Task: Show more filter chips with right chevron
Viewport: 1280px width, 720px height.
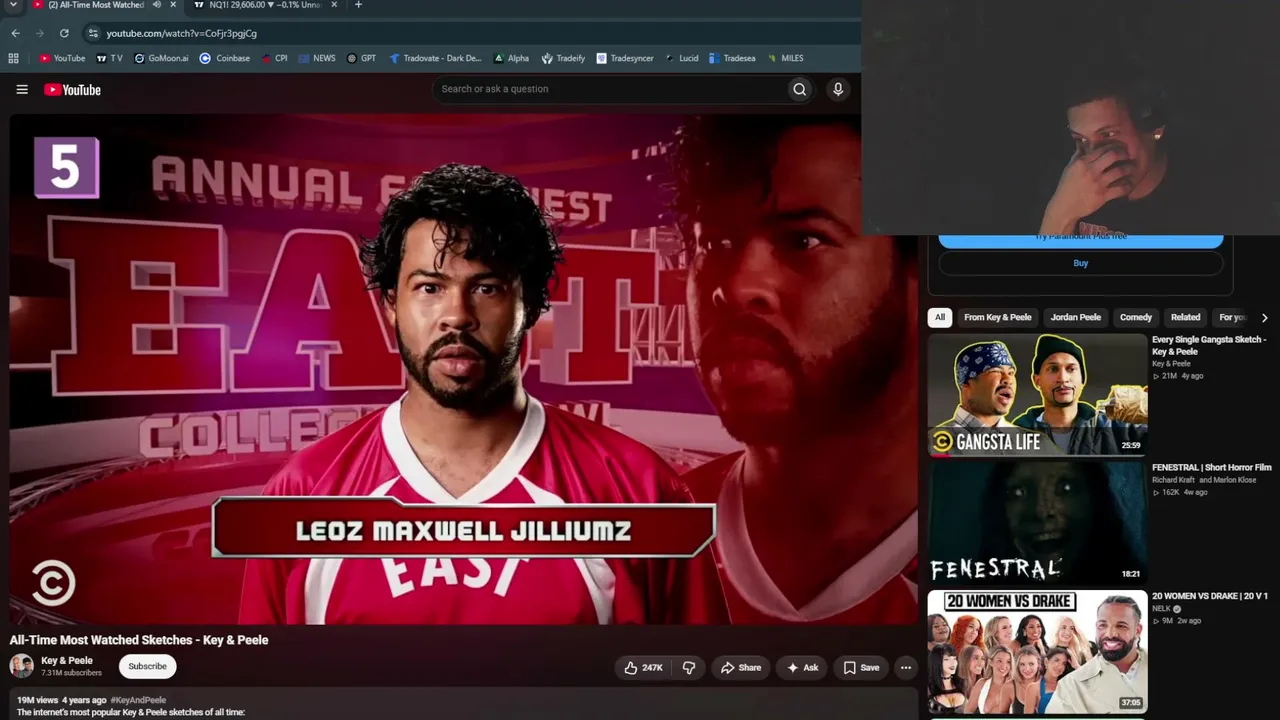Action: pos(1264,317)
